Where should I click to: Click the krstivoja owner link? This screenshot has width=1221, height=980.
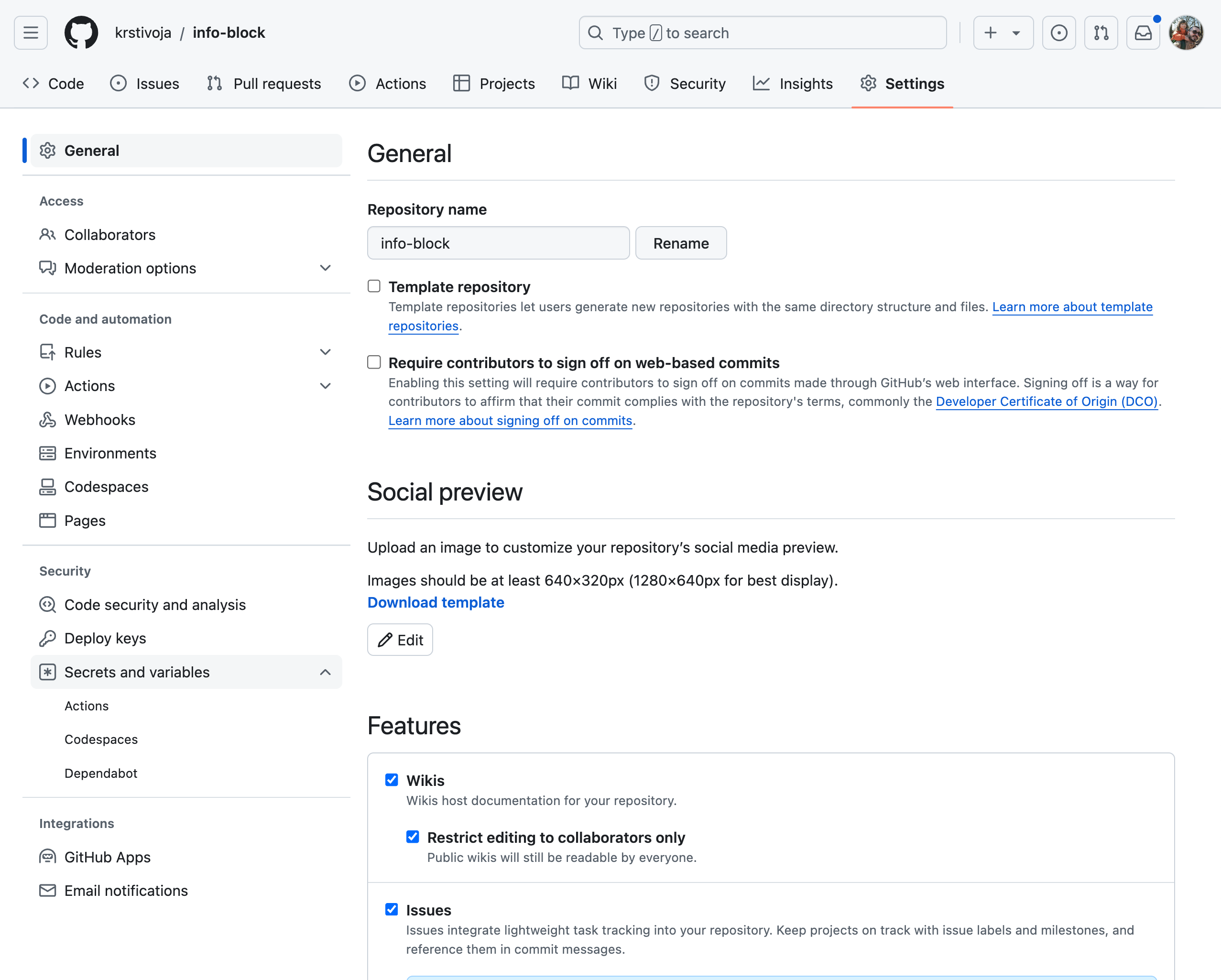coord(143,33)
